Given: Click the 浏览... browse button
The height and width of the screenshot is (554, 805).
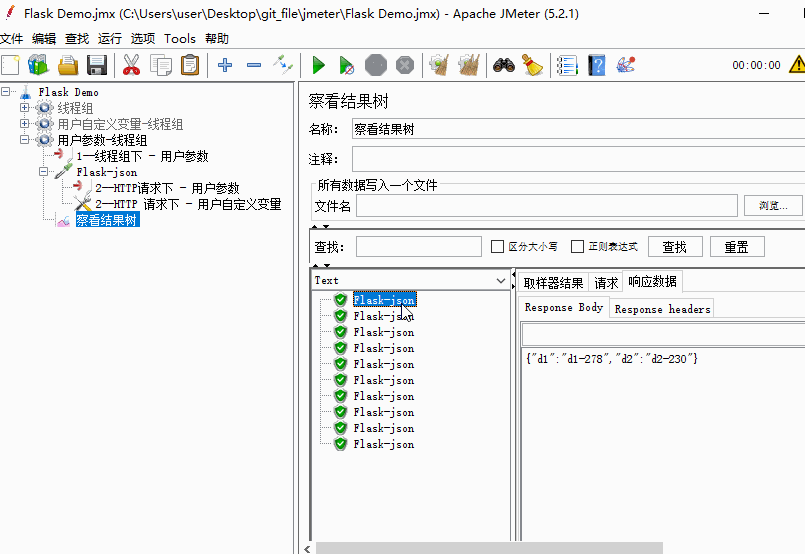Looking at the screenshot, I should [773, 206].
